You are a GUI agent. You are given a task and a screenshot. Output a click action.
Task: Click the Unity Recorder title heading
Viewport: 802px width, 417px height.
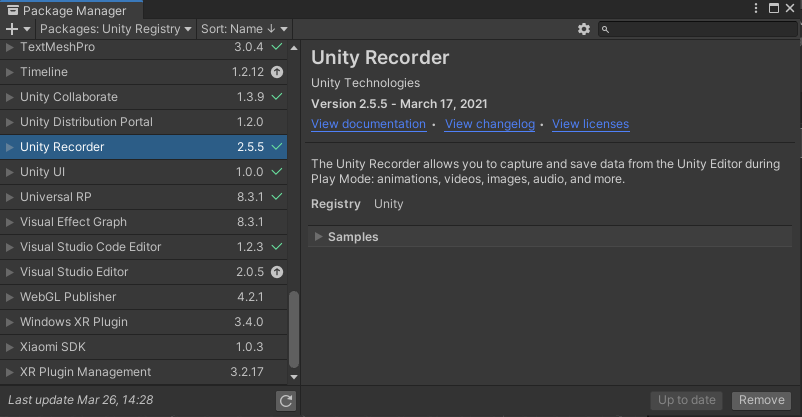pyautogui.click(x=380, y=58)
